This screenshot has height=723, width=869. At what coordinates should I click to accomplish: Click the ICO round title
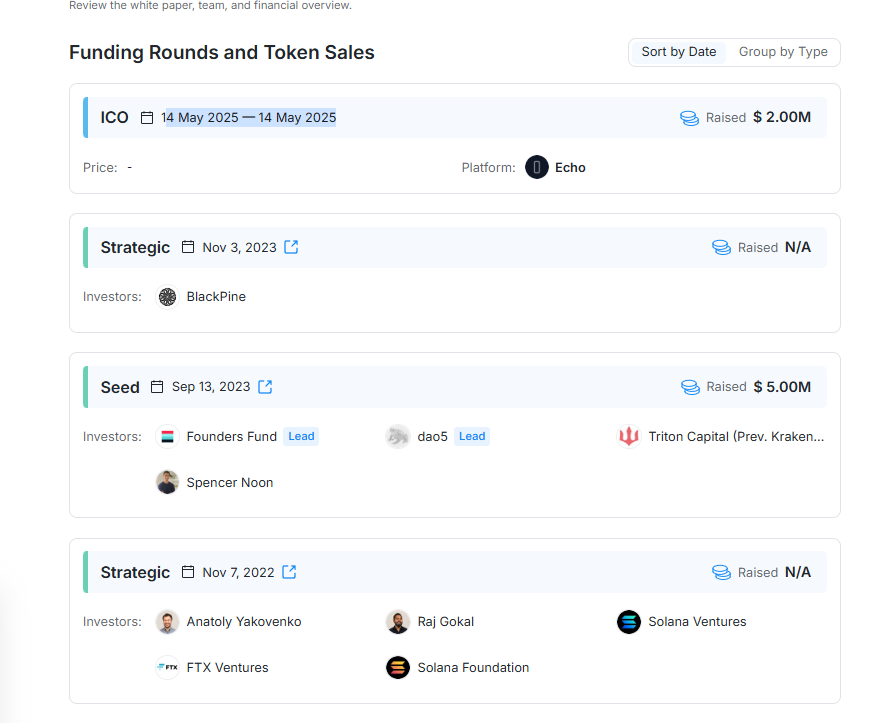114,117
